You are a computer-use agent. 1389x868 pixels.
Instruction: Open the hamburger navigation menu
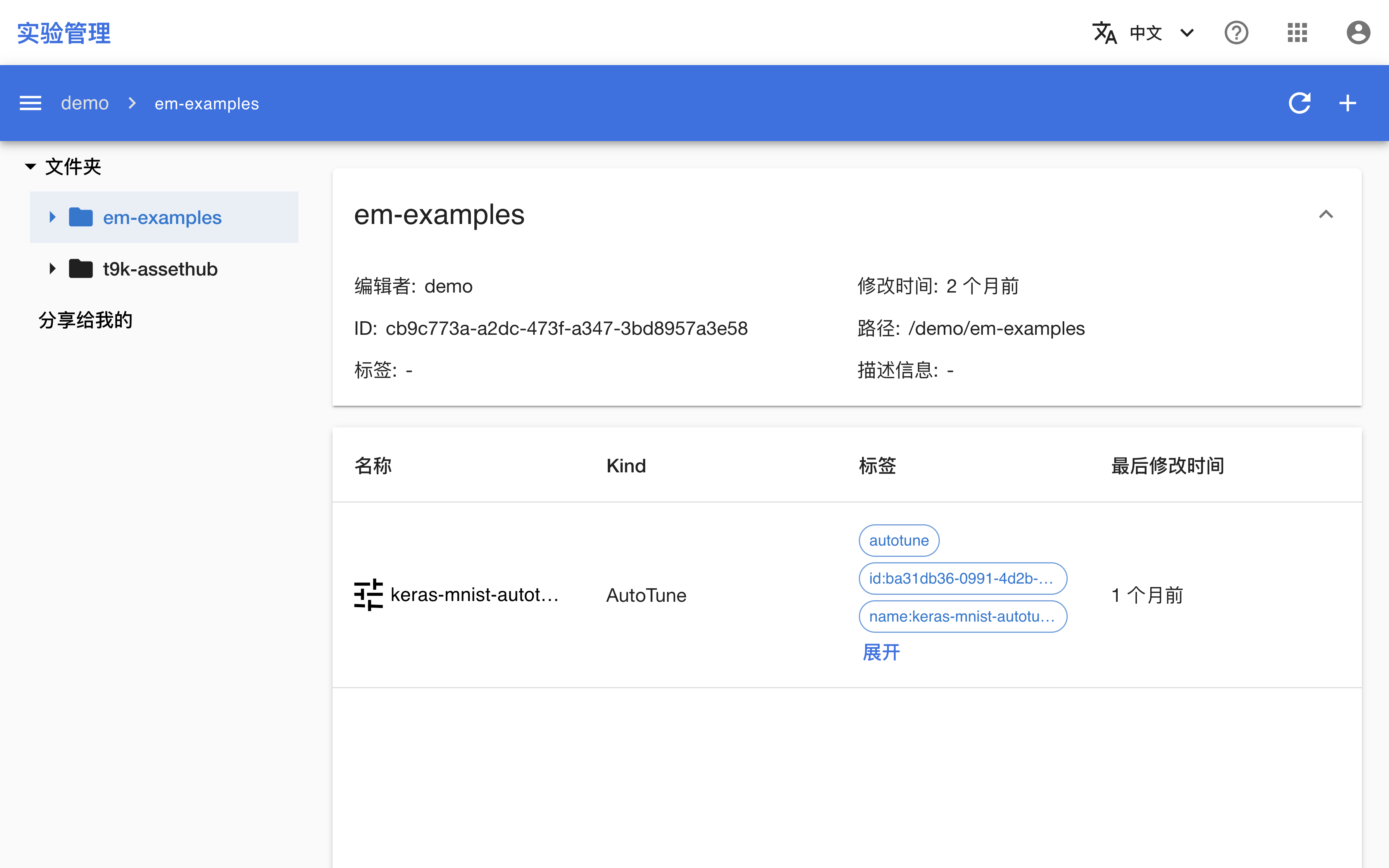[x=30, y=103]
